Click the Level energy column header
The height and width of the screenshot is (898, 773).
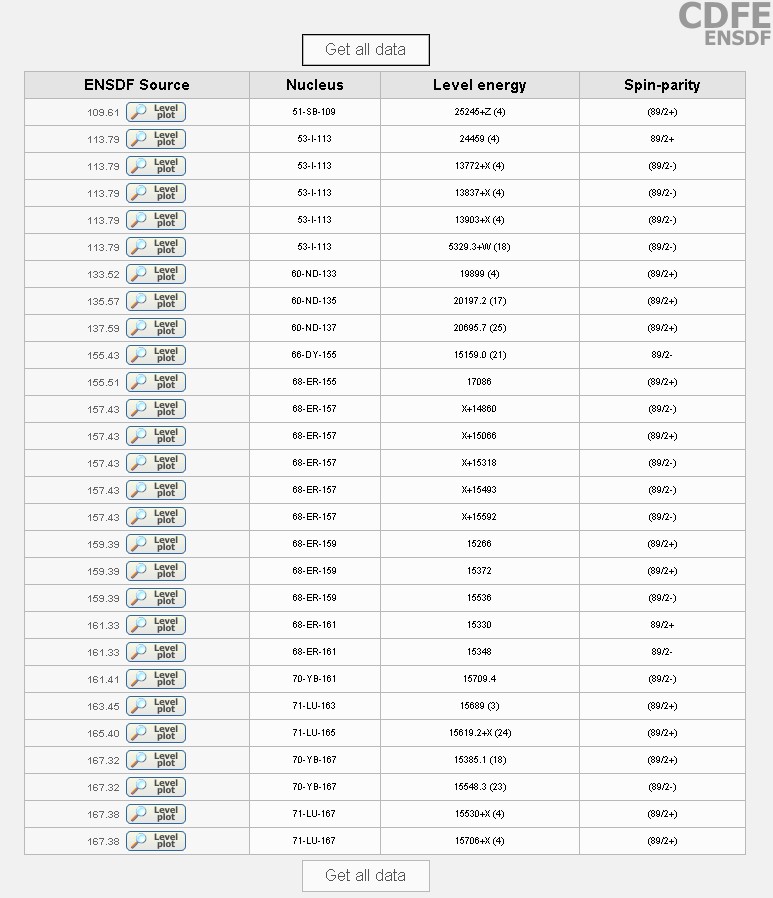[x=480, y=85]
